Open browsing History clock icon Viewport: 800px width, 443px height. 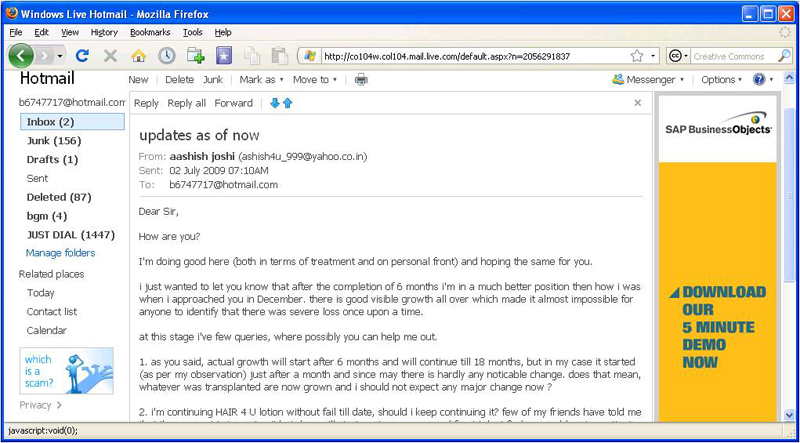[166, 56]
